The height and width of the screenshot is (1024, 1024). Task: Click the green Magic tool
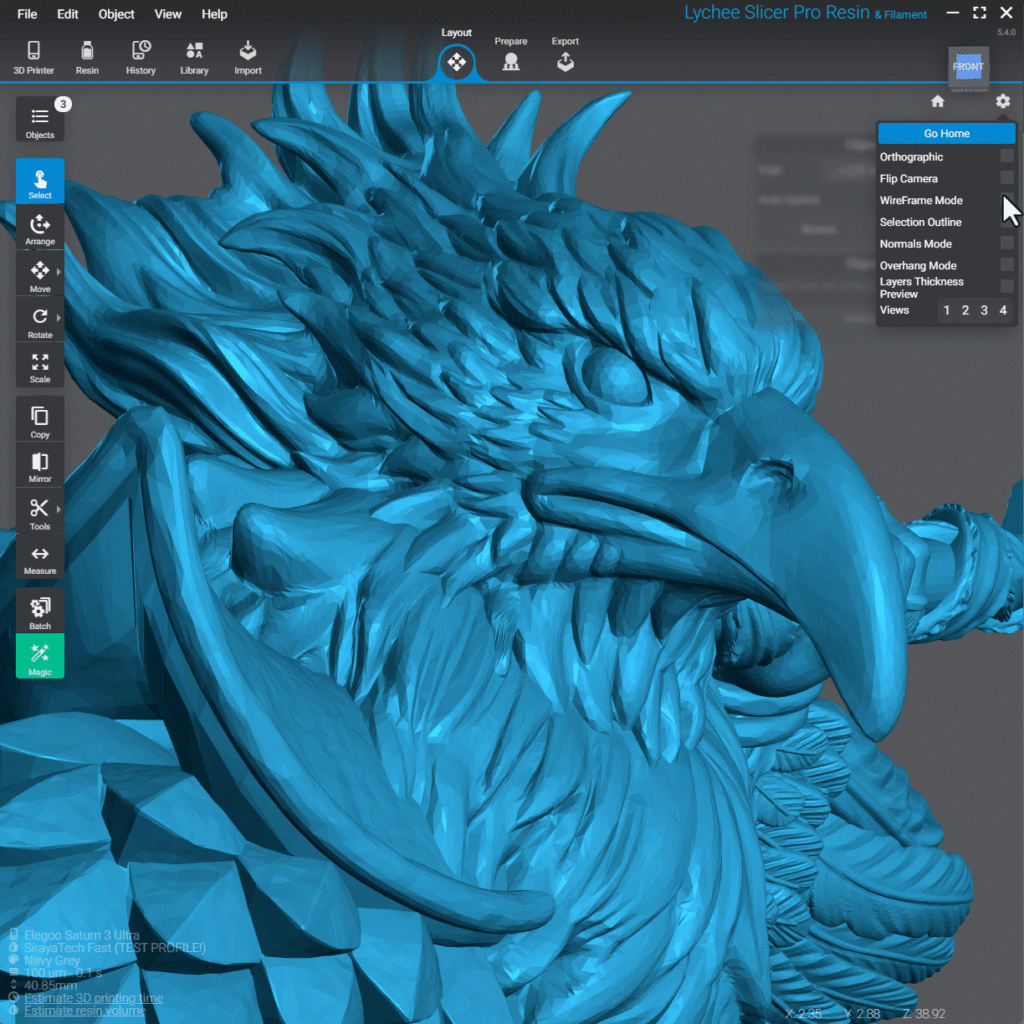tap(40, 656)
